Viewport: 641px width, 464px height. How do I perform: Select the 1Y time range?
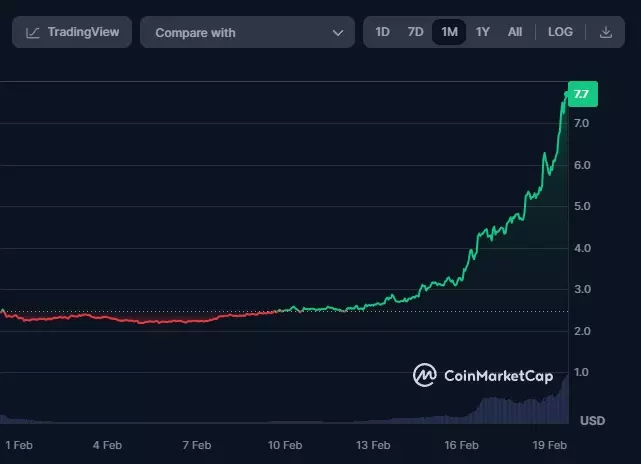483,32
